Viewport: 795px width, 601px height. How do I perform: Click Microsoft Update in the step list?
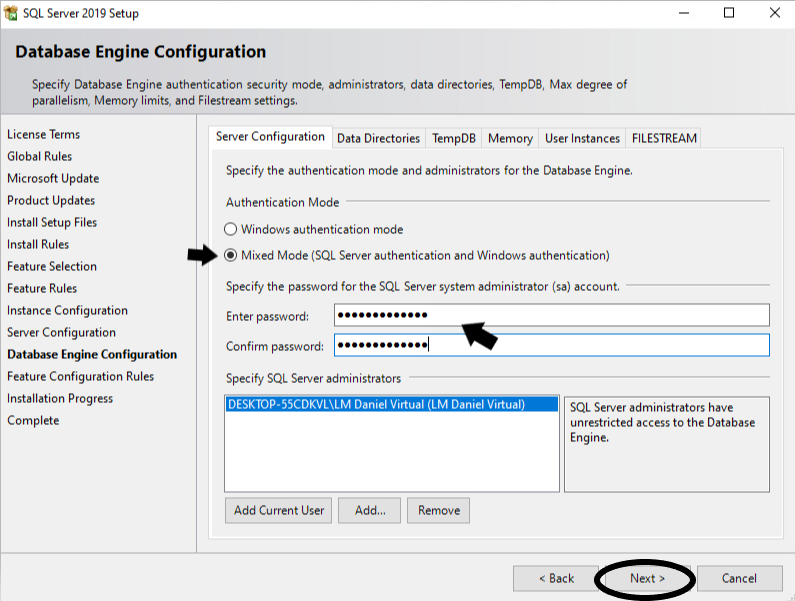(53, 179)
